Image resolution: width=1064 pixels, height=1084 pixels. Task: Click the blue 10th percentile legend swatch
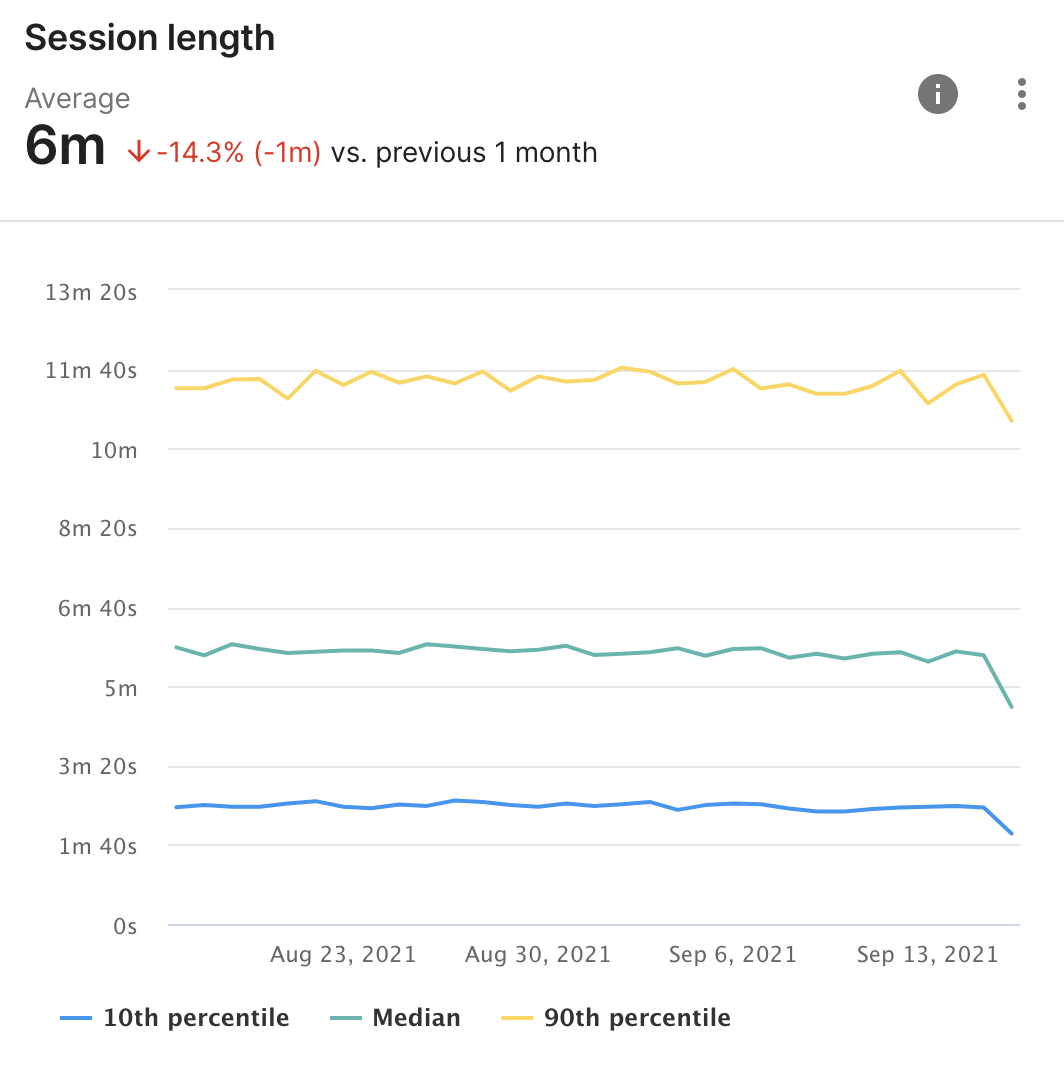[76, 1018]
